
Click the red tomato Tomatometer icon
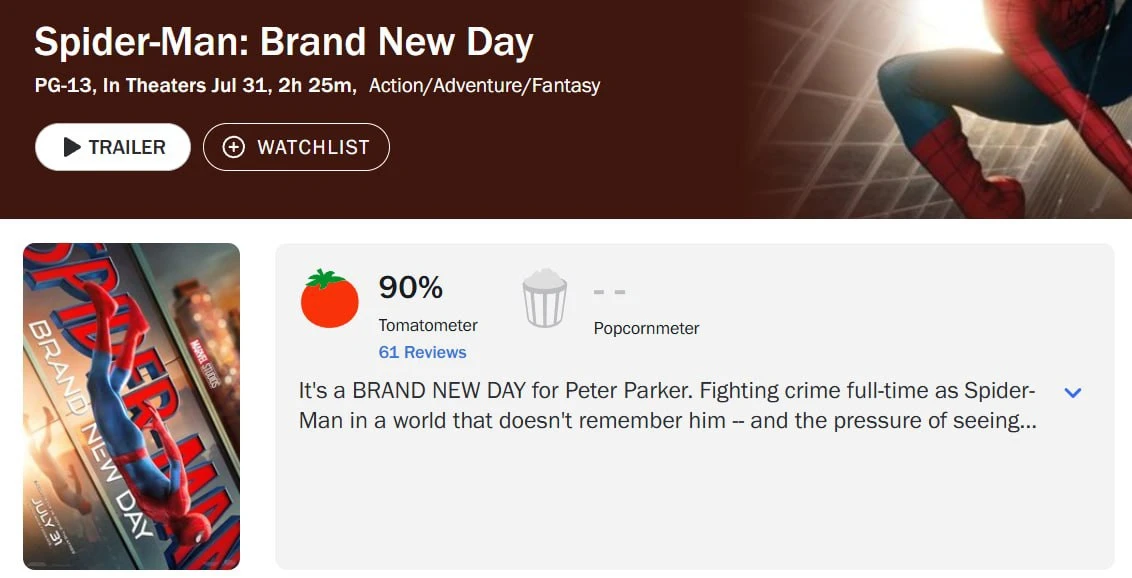click(329, 299)
